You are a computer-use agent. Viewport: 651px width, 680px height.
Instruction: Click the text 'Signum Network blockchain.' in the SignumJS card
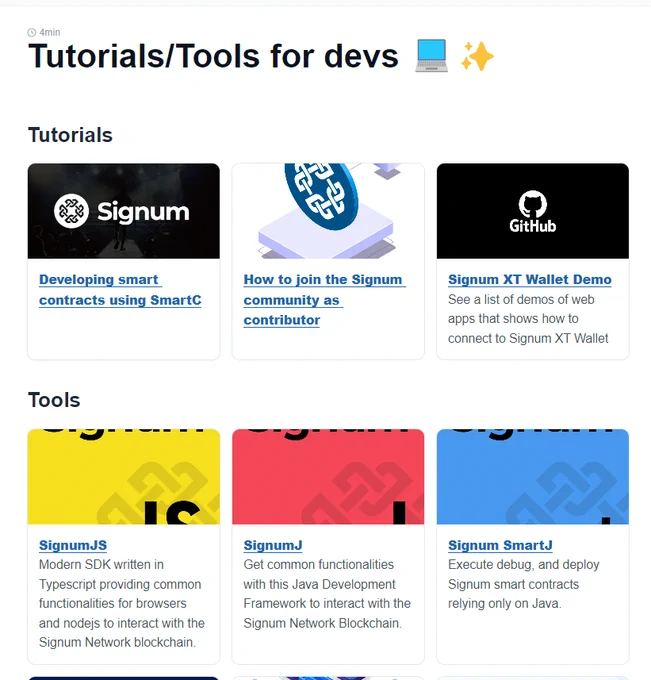(x=117, y=642)
